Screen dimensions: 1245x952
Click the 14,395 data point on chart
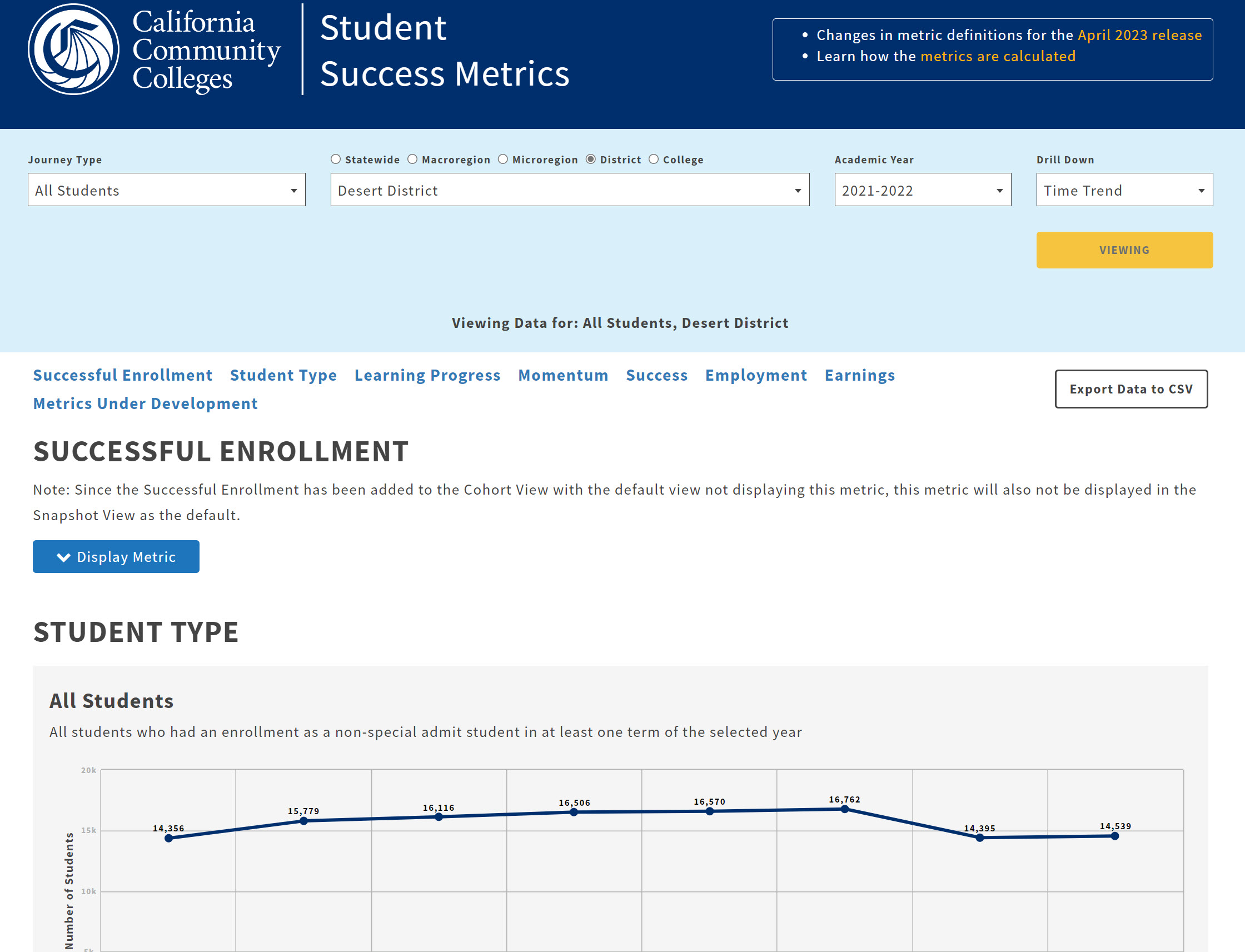tap(979, 838)
